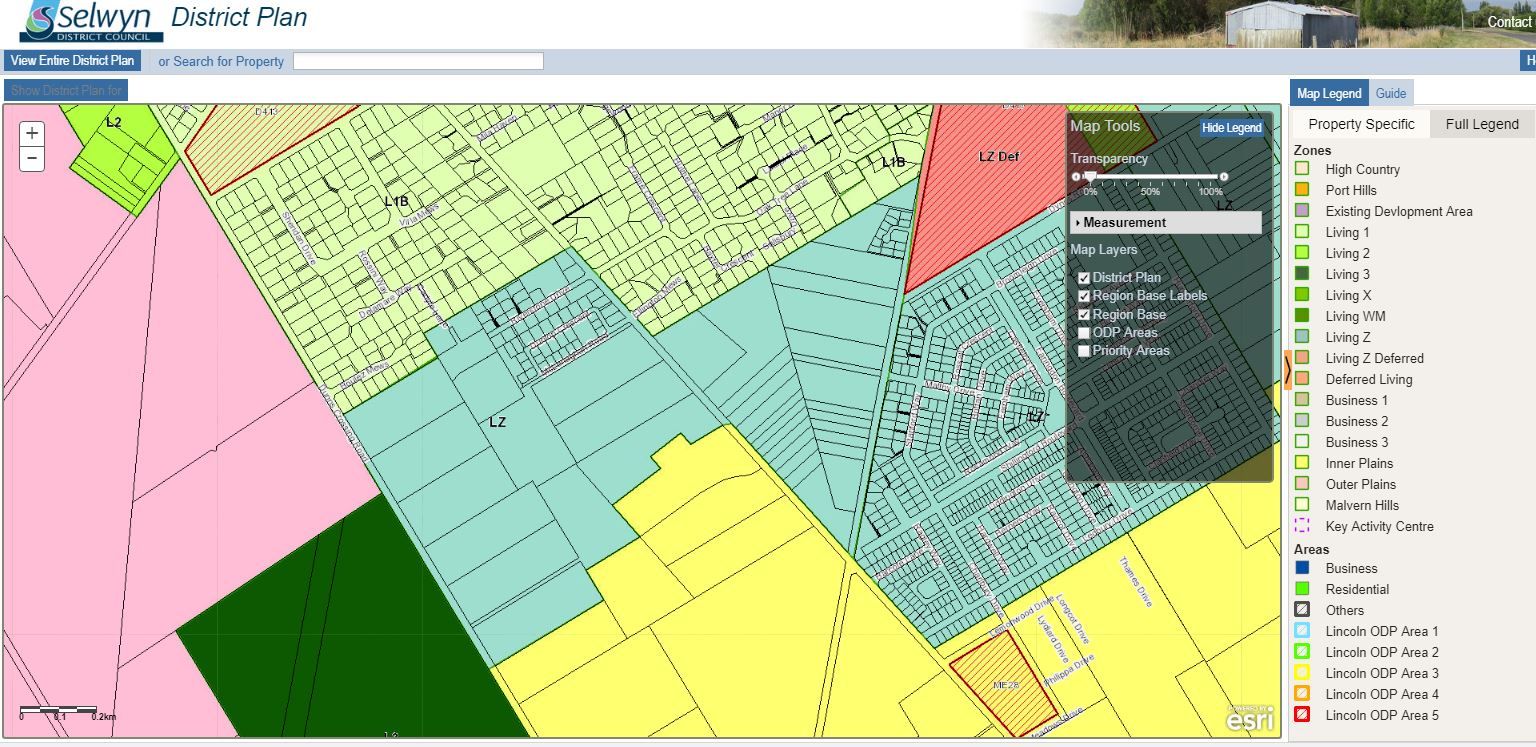1536x747 pixels.
Task: Click View Entire District Plan button
Action: pos(72,60)
